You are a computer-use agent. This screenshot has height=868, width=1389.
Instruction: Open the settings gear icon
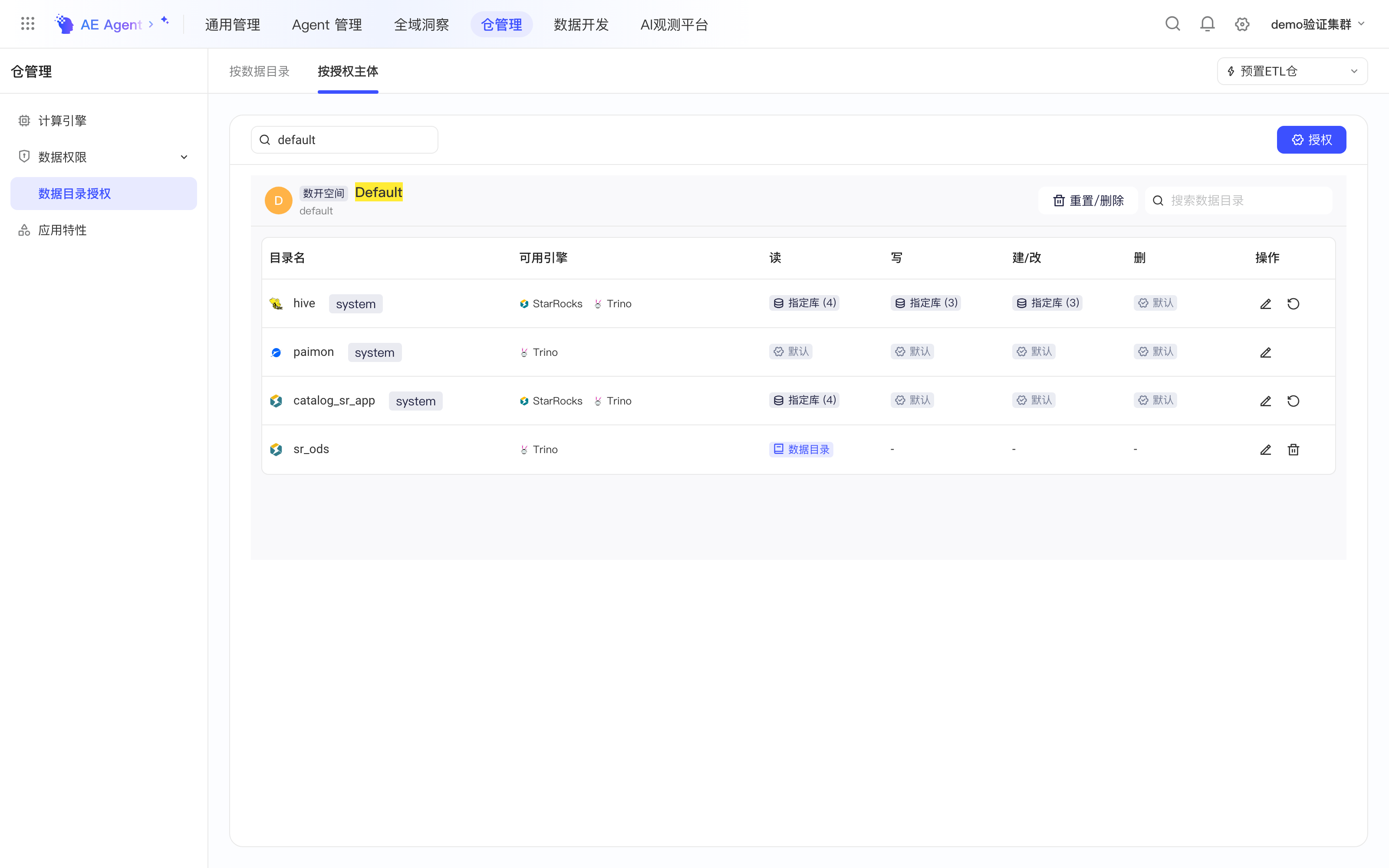pyautogui.click(x=1242, y=24)
